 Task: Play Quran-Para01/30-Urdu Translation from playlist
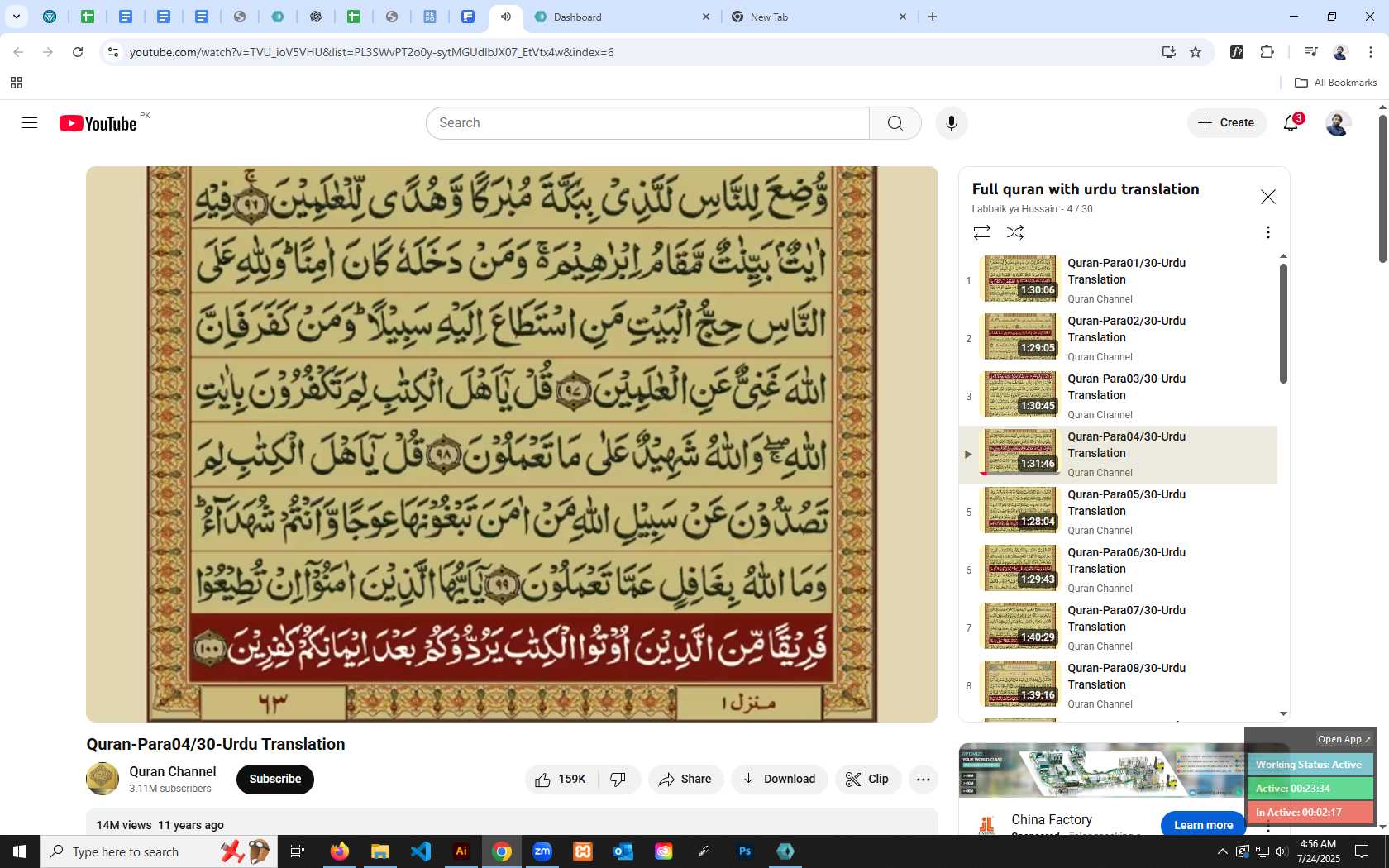1118,281
